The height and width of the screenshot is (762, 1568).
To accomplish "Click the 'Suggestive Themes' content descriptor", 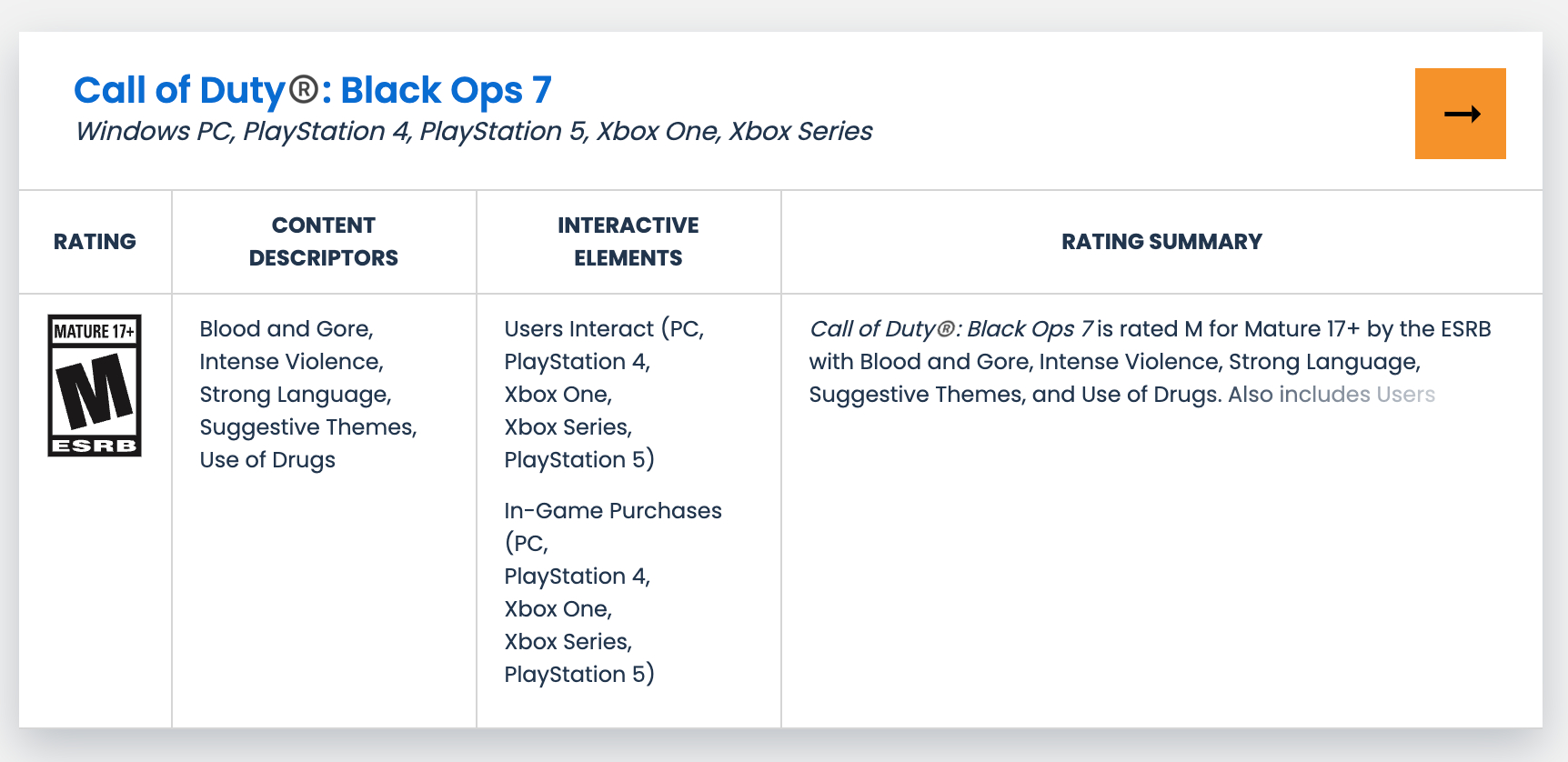I will [x=308, y=427].
